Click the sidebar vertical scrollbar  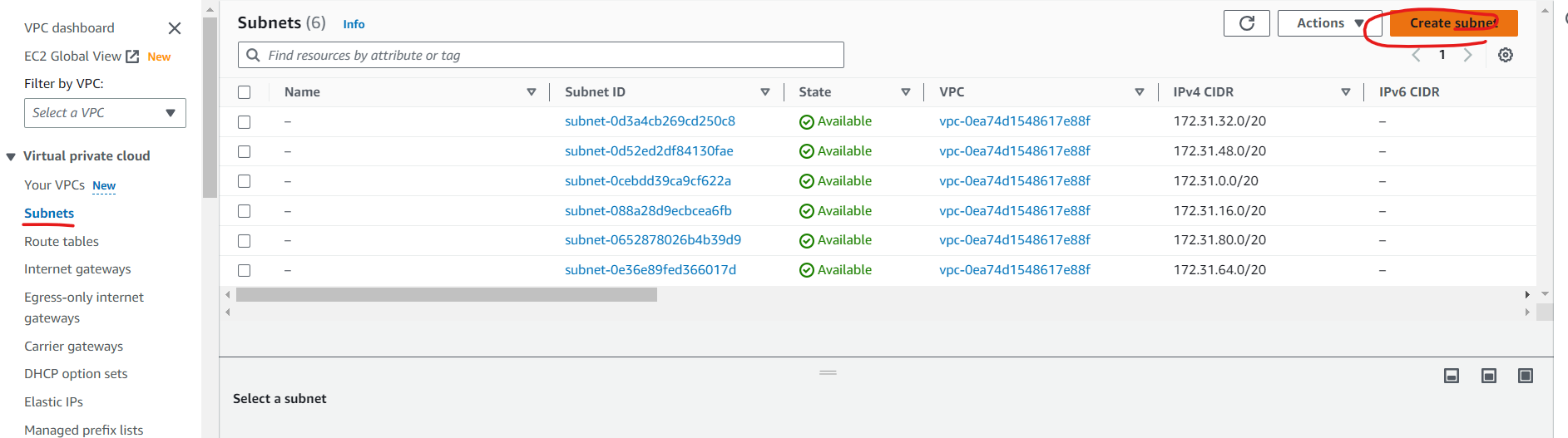210,108
